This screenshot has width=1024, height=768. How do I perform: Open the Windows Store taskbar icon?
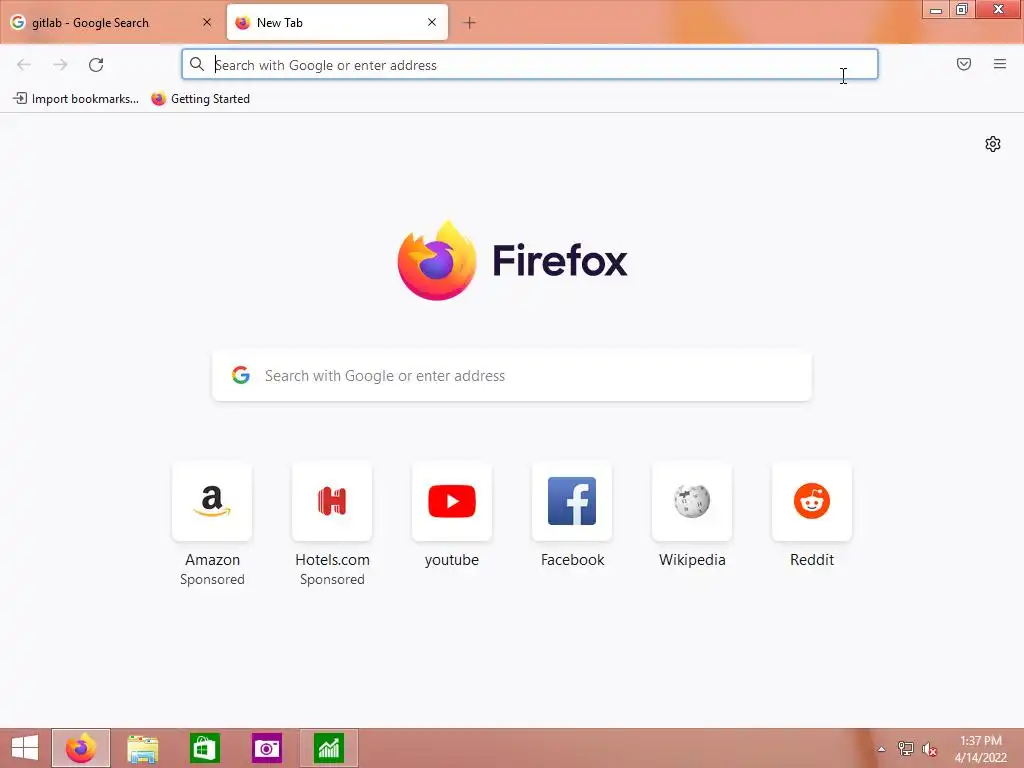[205, 748]
